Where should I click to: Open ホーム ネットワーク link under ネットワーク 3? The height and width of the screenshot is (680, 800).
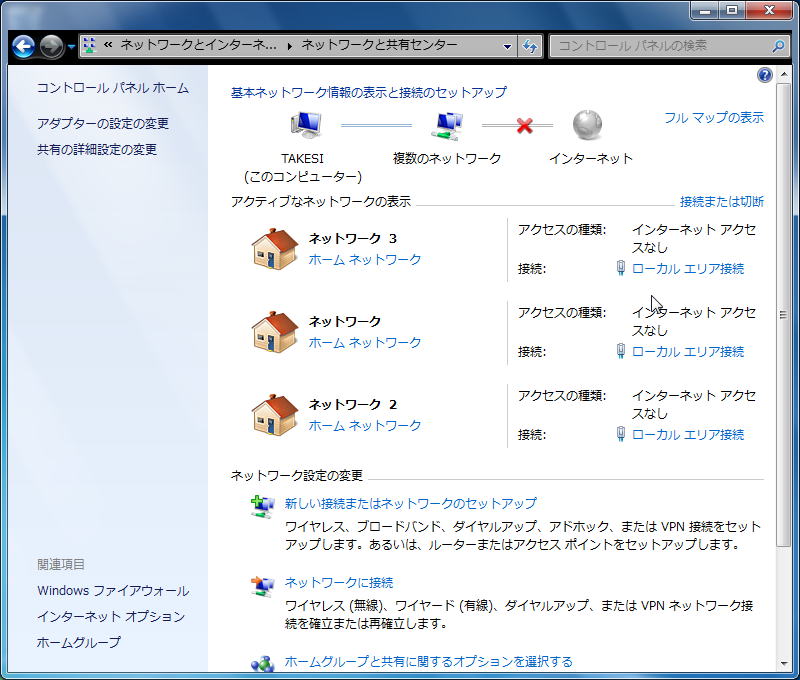tap(365, 260)
